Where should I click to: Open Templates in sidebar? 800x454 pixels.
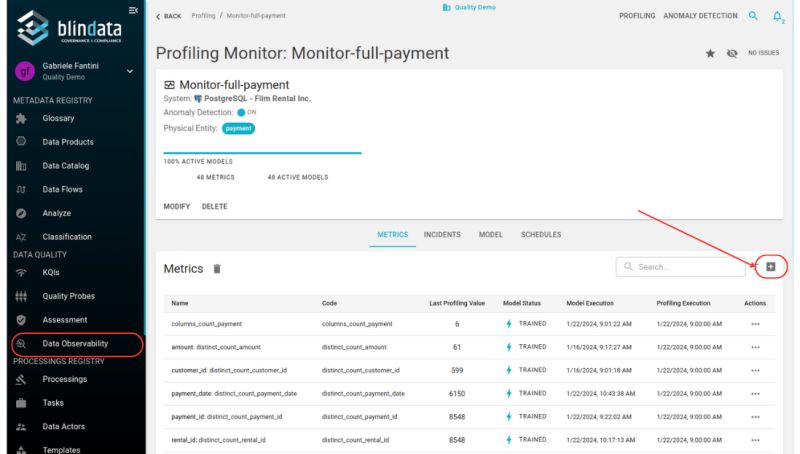61,449
